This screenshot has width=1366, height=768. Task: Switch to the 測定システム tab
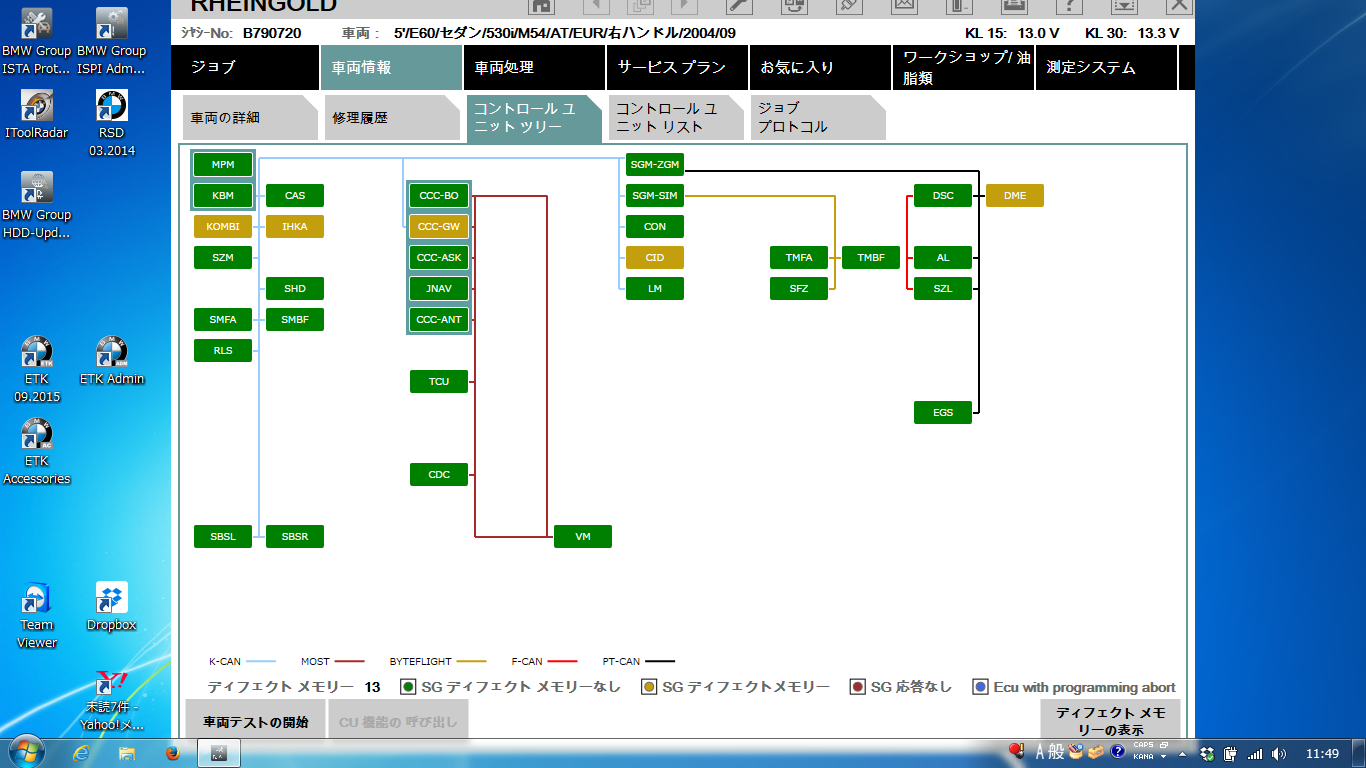[x=1106, y=68]
